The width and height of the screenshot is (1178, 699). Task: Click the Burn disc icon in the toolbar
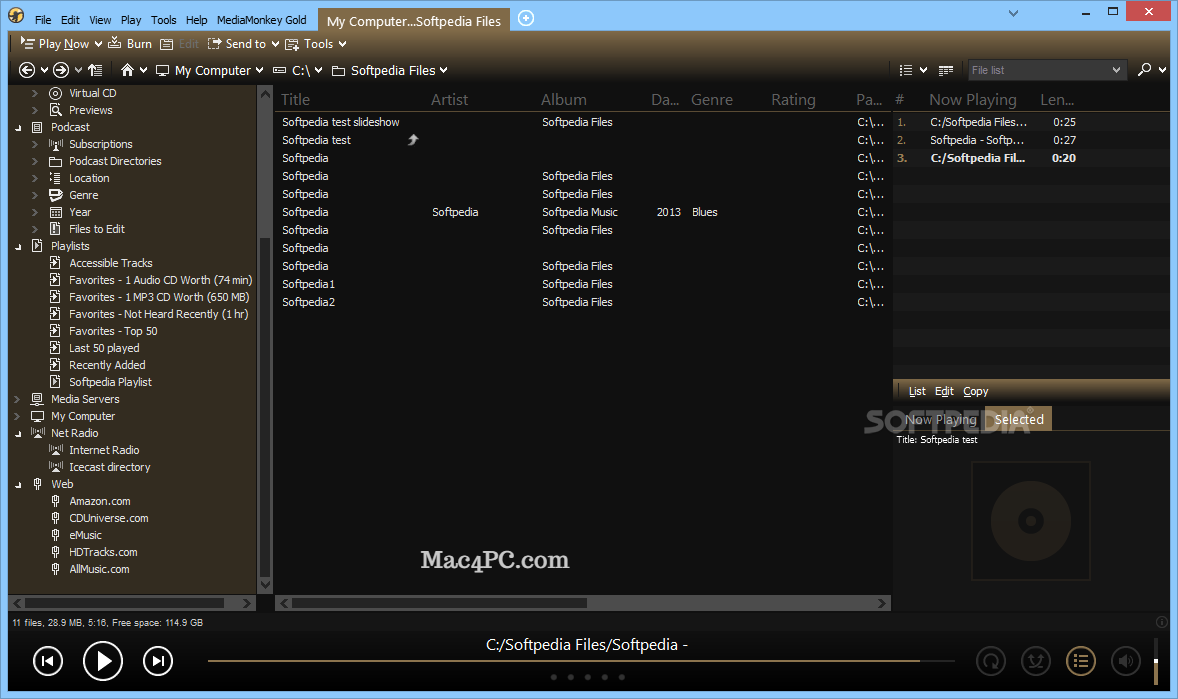115,43
